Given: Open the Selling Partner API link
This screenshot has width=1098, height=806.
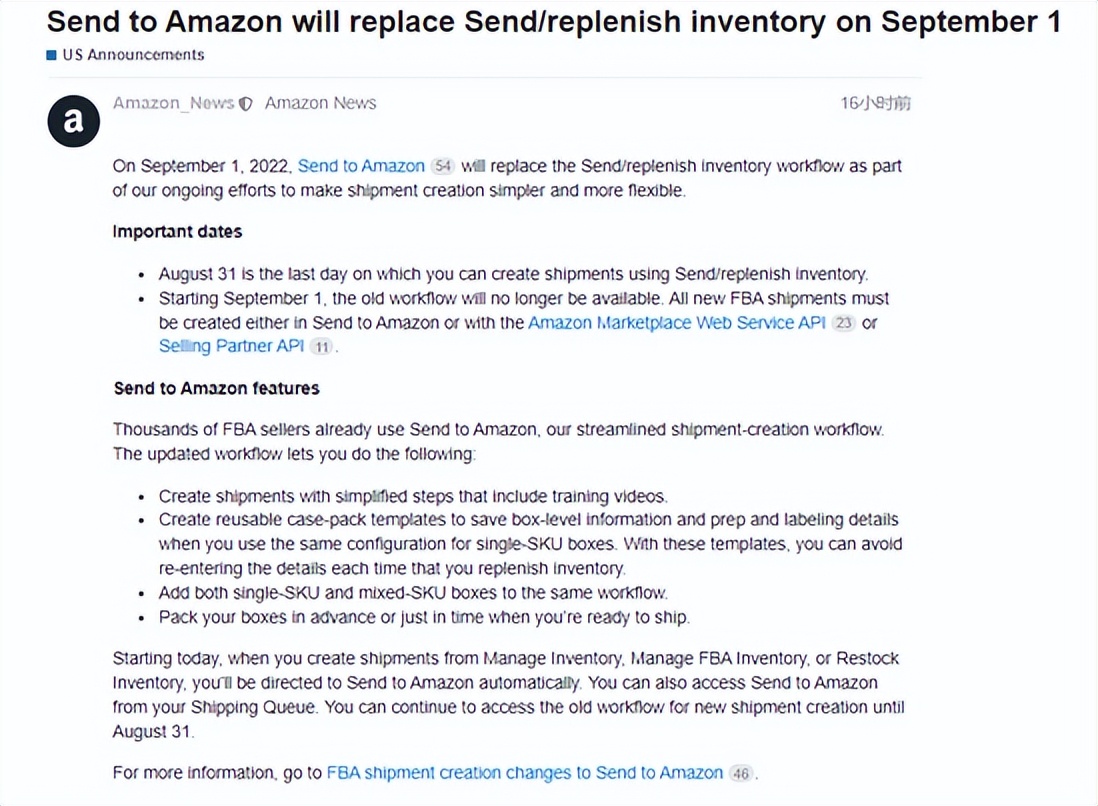Looking at the screenshot, I should pyautogui.click(x=231, y=346).
